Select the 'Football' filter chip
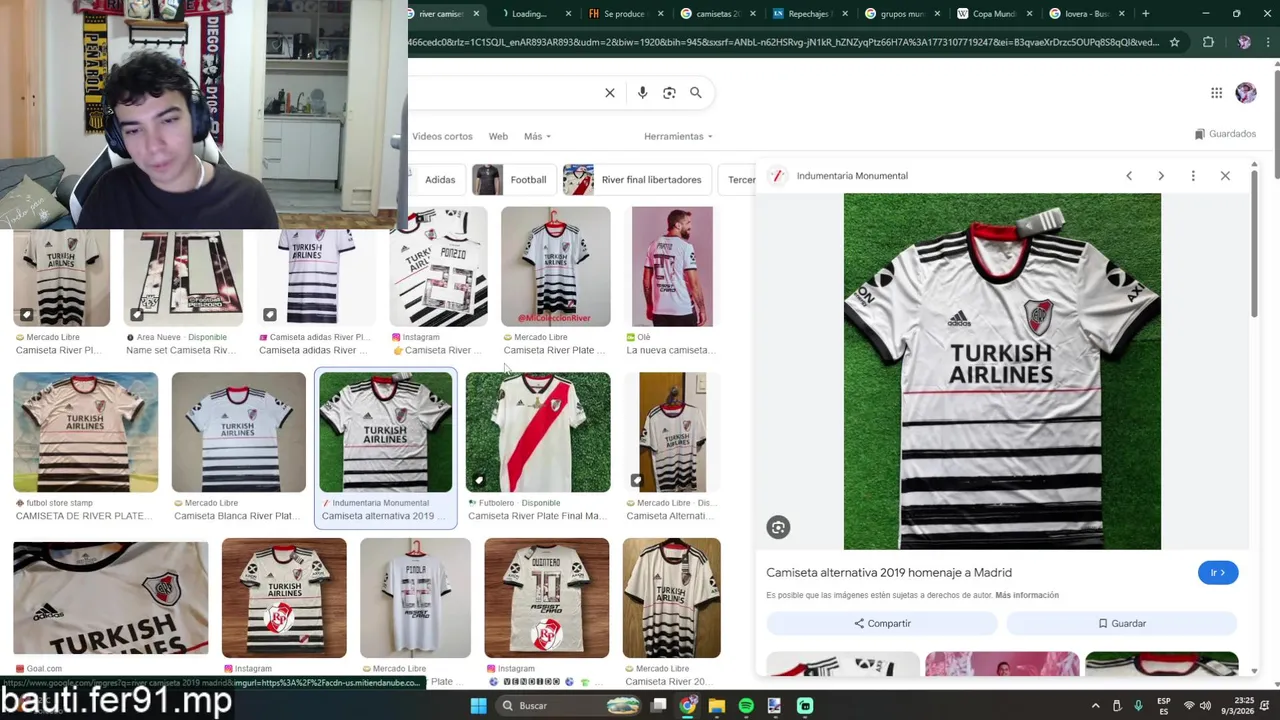Image resolution: width=1280 pixels, height=720 pixels. (x=514, y=180)
